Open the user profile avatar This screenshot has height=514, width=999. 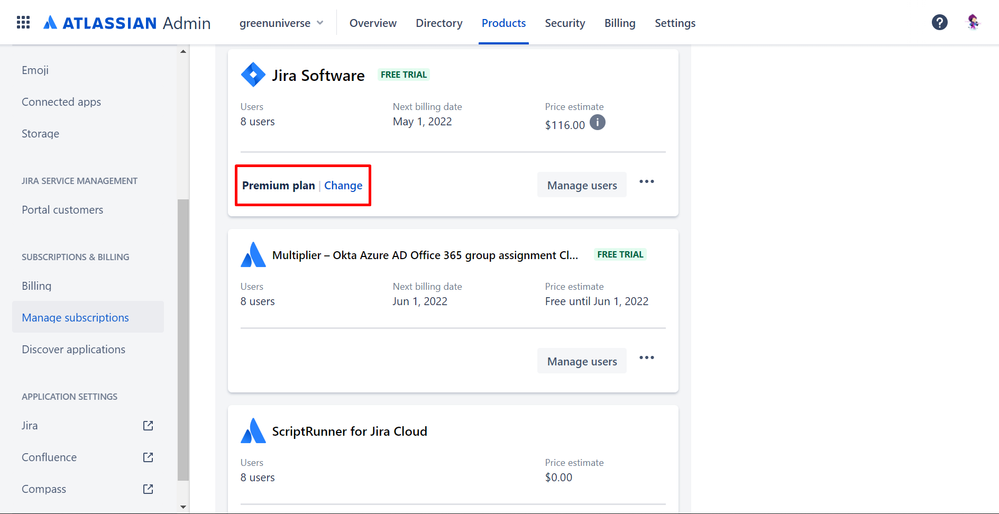974,23
